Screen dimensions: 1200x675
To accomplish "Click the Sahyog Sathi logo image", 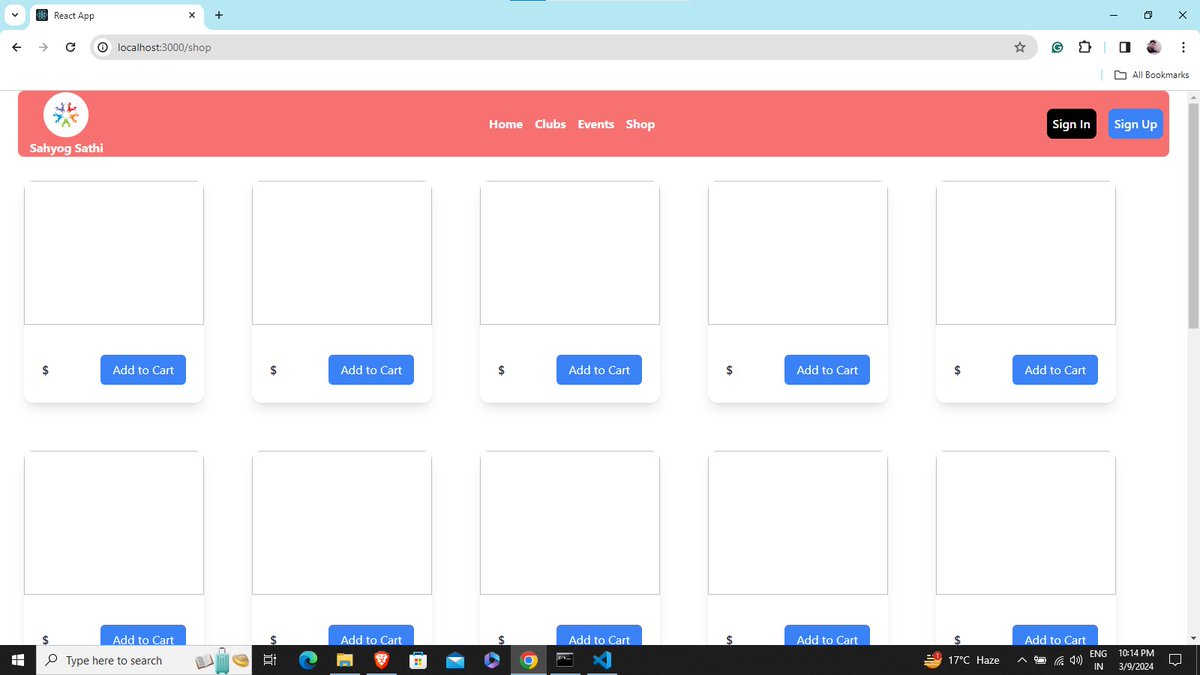I will point(66,115).
